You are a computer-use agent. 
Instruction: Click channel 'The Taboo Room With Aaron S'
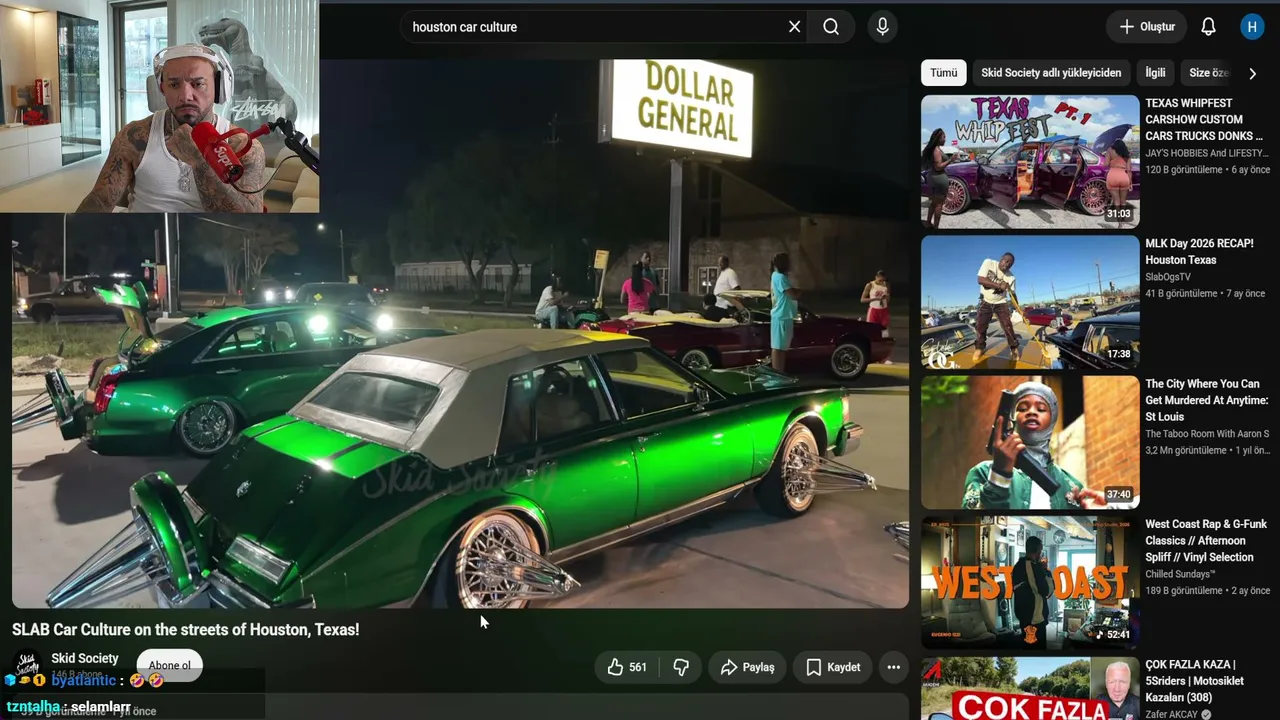click(1207, 434)
